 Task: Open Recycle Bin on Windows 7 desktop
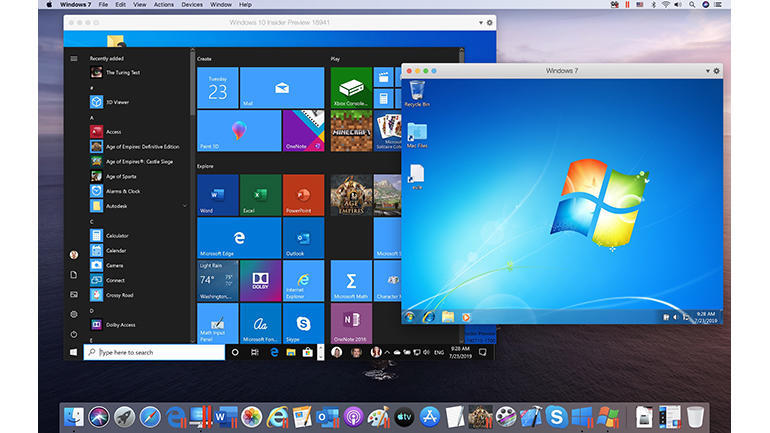[x=417, y=94]
